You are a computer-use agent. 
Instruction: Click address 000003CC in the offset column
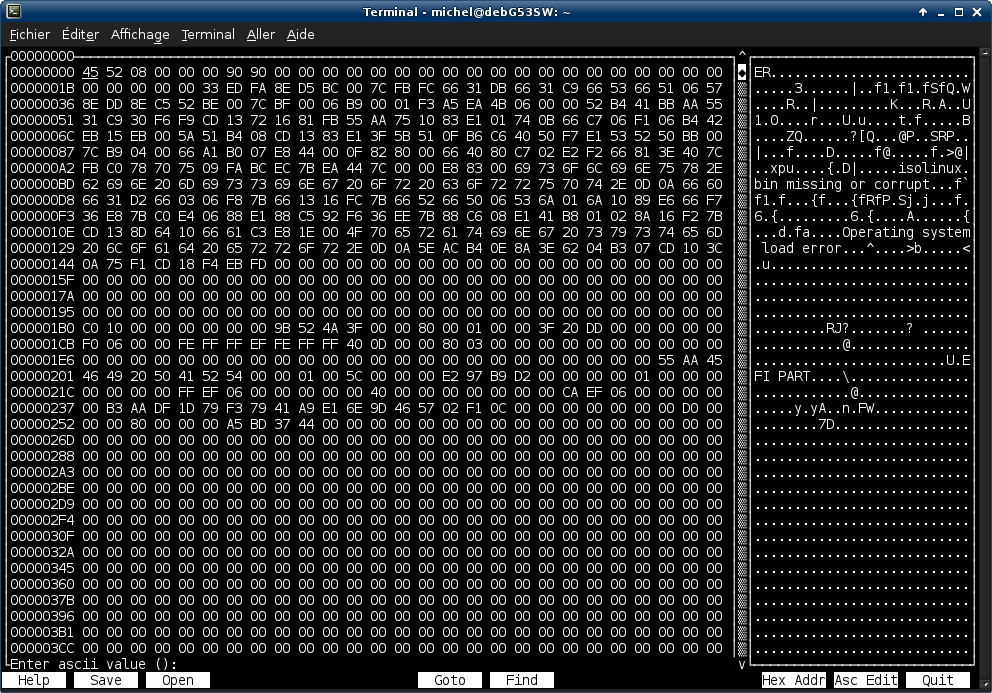(42, 648)
